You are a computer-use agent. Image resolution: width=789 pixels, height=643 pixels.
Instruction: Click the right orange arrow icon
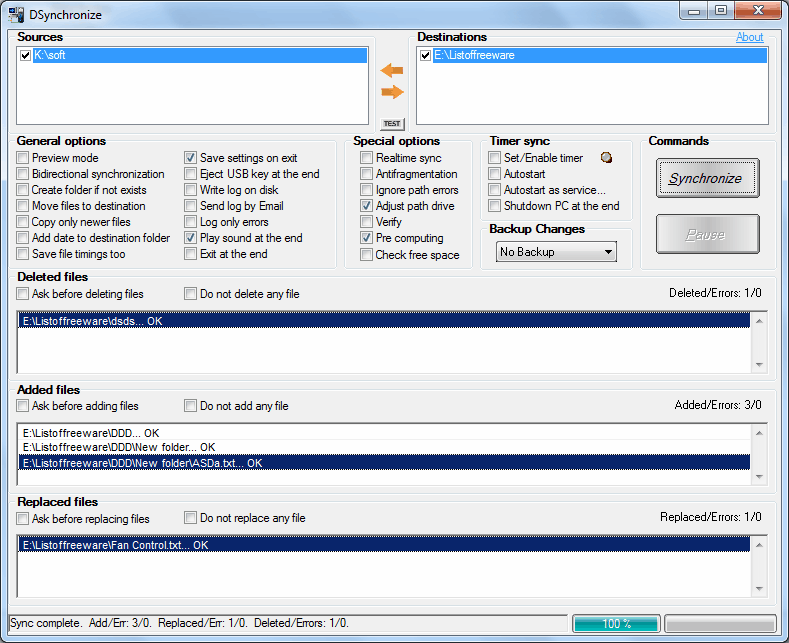point(392,92)
